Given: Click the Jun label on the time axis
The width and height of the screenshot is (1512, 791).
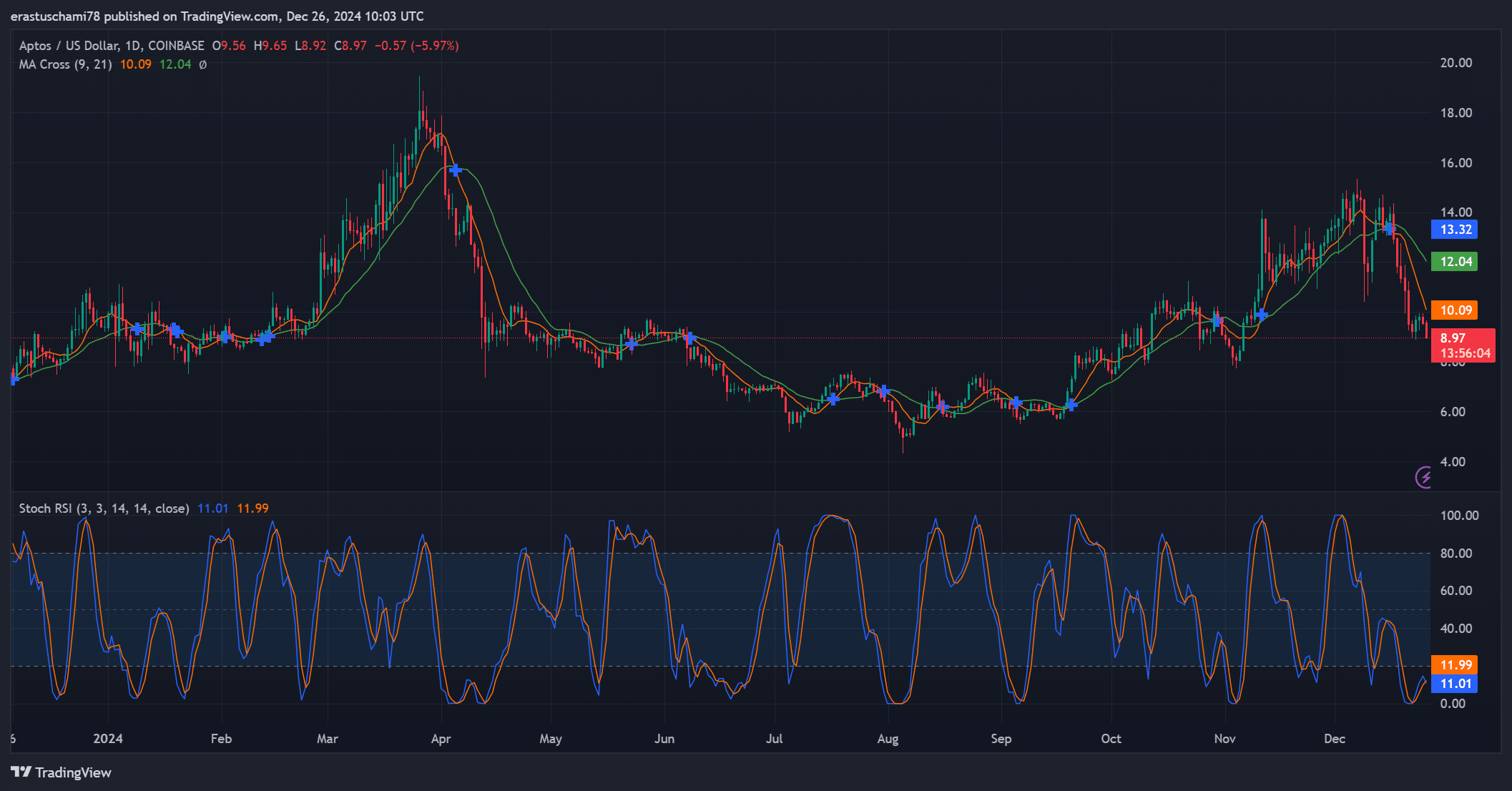Looking at the screenshot, I should coord(664,739).
